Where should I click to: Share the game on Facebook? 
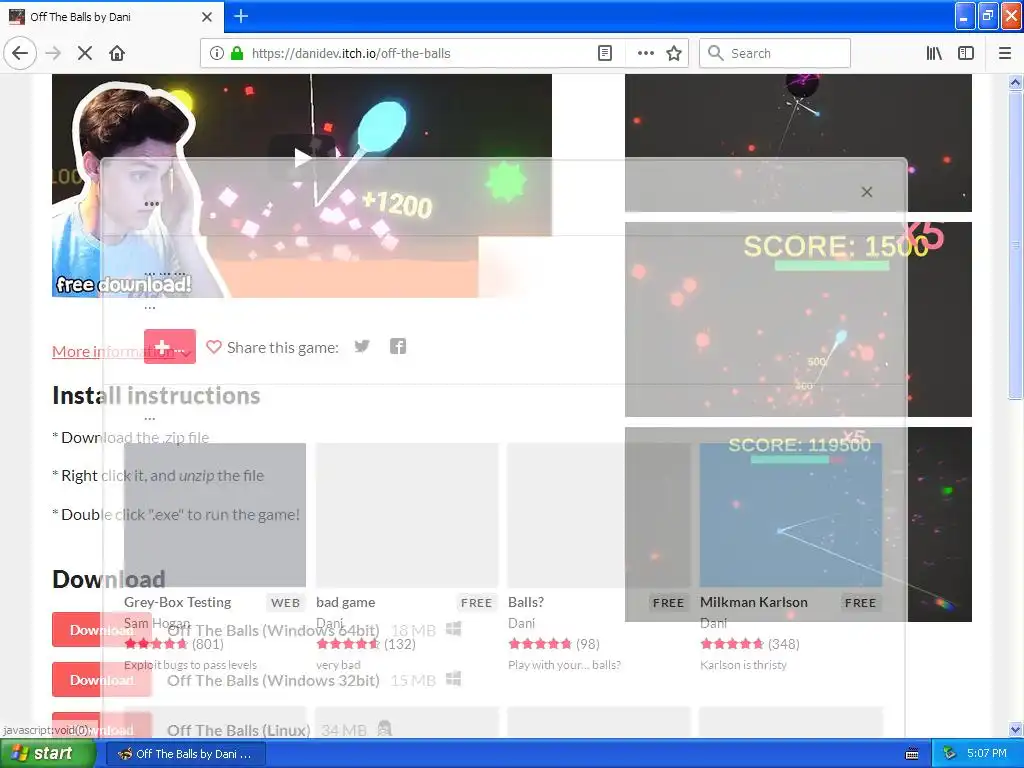[x=398, y=346]
